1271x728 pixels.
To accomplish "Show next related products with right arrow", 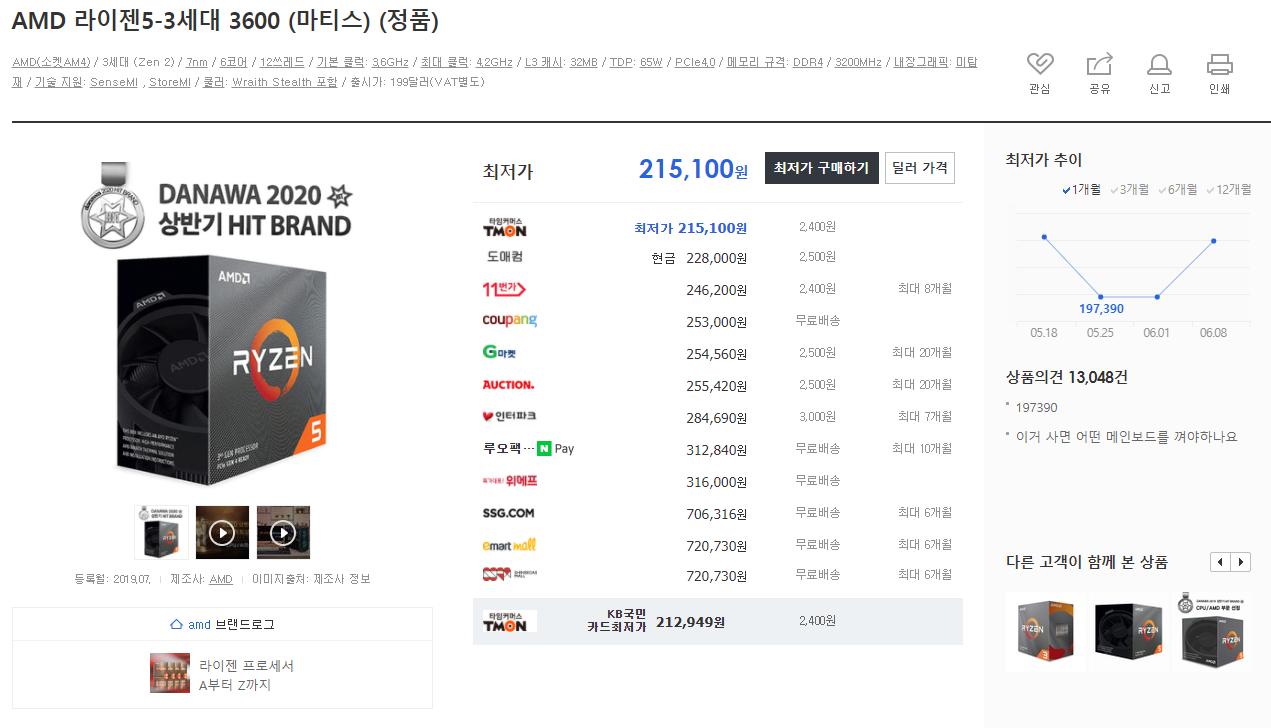I will click(x=1241, y=562).
